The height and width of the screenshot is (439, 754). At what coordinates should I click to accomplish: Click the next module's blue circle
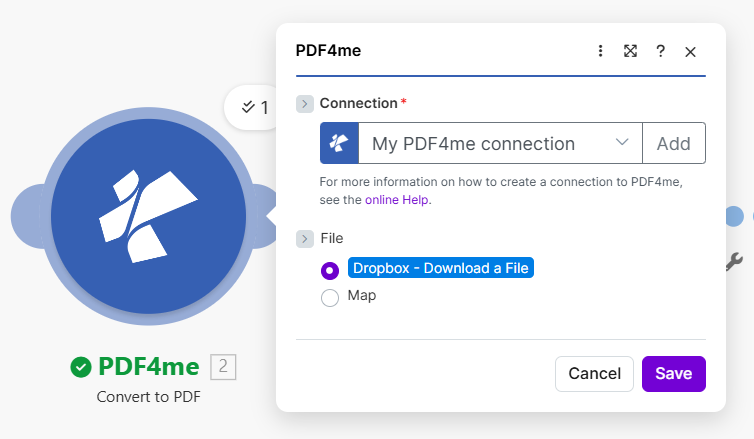click(x=734, y=216)
